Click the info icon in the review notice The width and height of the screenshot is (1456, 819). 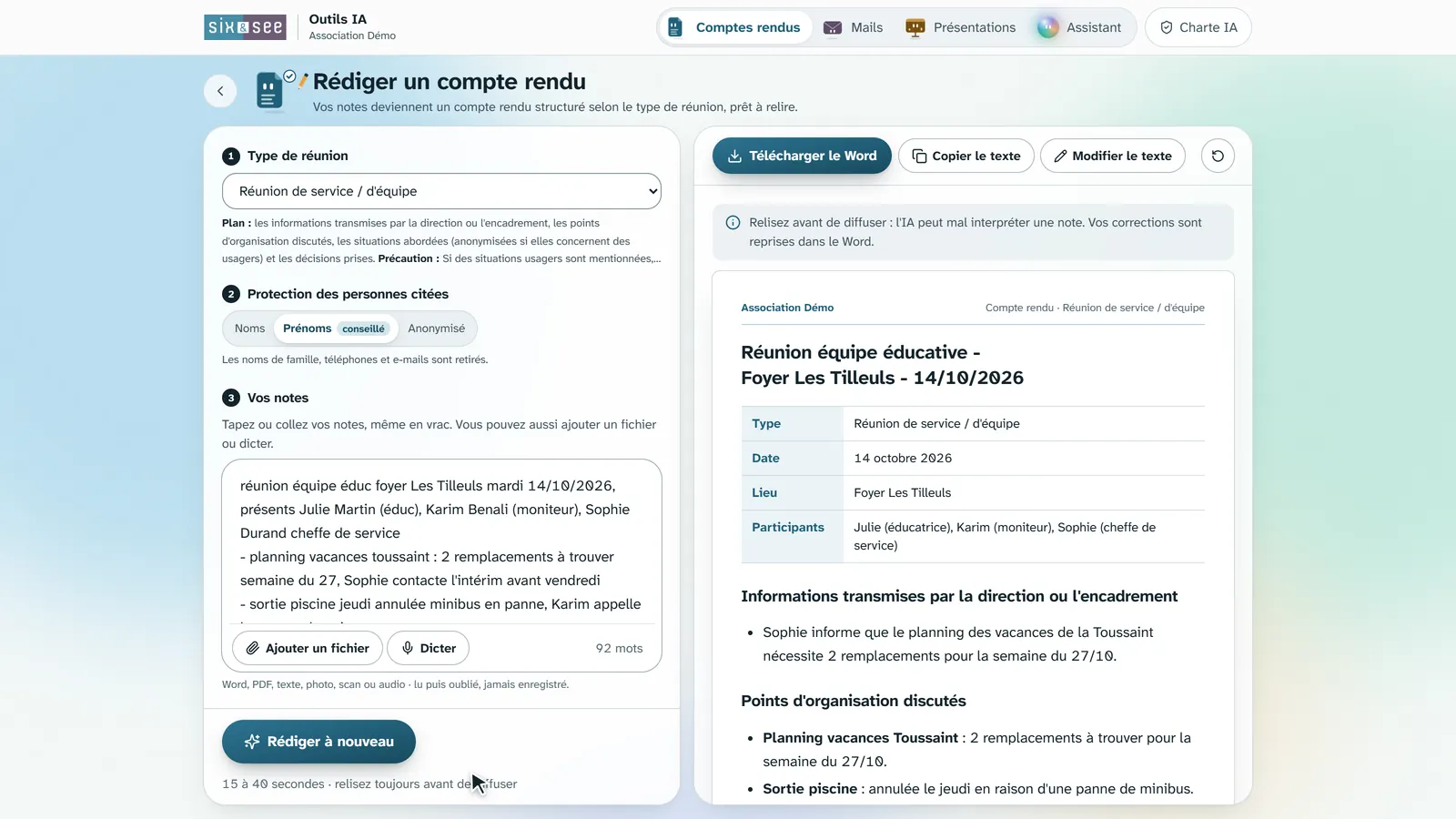733,223
